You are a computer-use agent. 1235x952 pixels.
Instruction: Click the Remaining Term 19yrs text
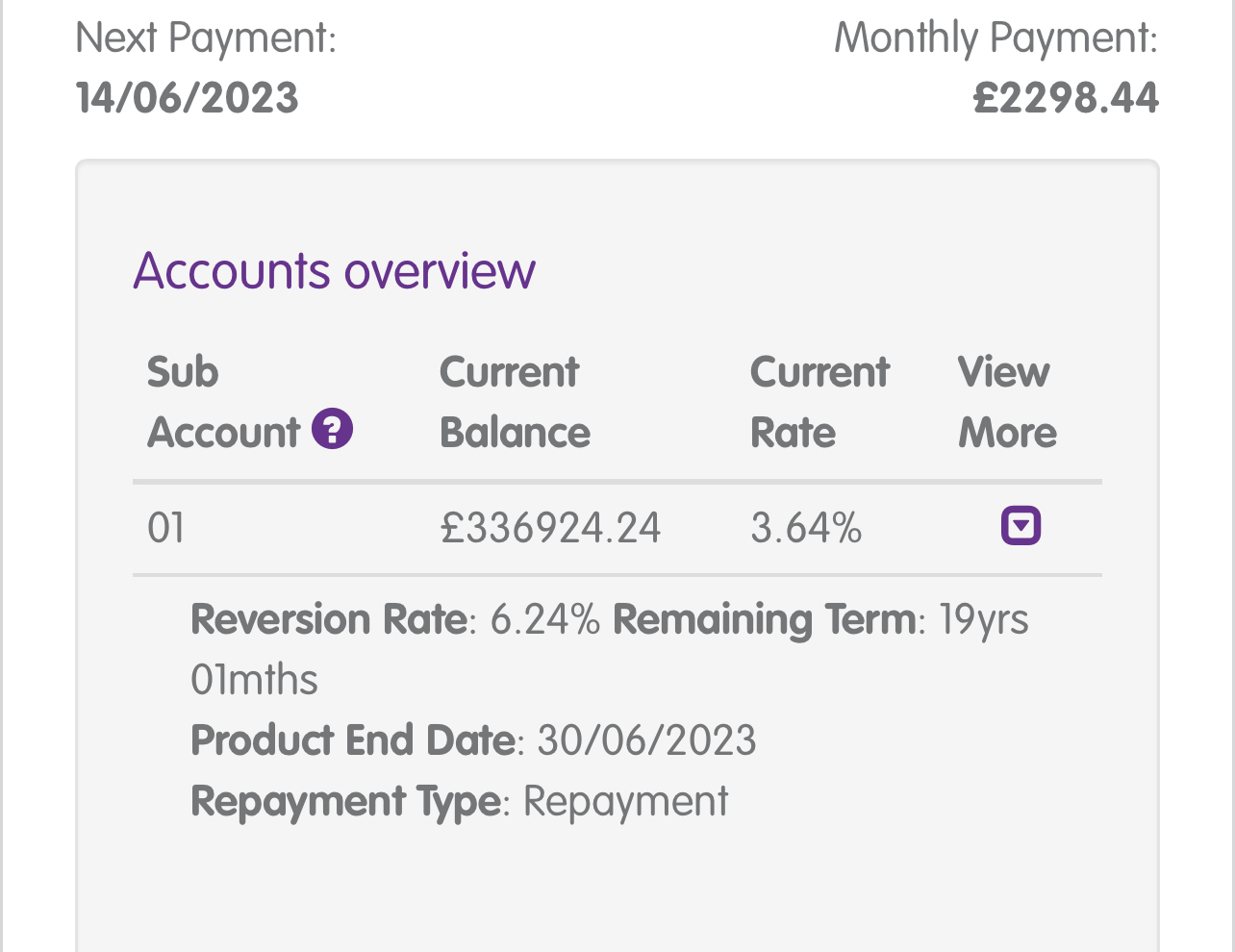pyautogui.click(x=820, y=619)
